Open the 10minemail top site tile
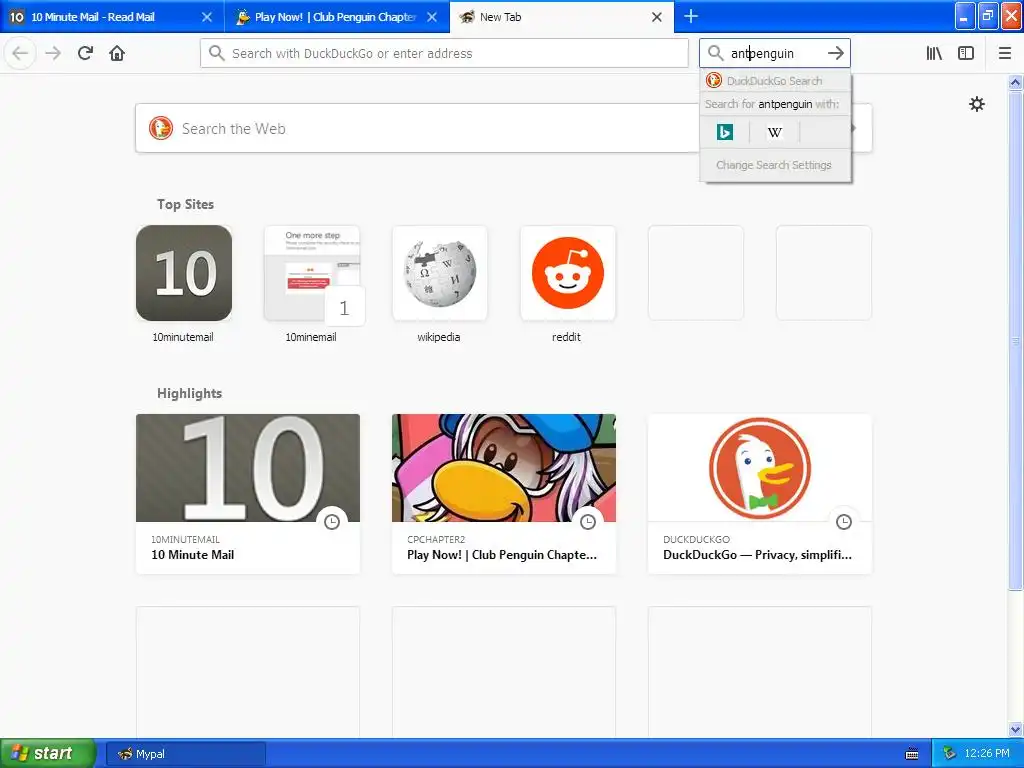The height and width of the screenshot is (768, 1024). click(x=312, y=273)
